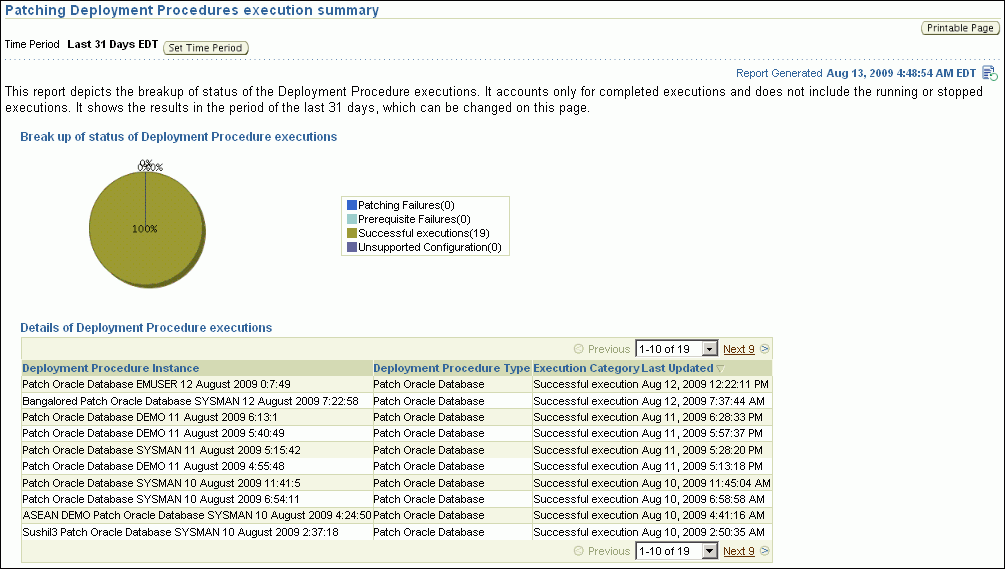Sort by Execution Category column header
This screenshot has width=1005, height=569.
(586, 368)
